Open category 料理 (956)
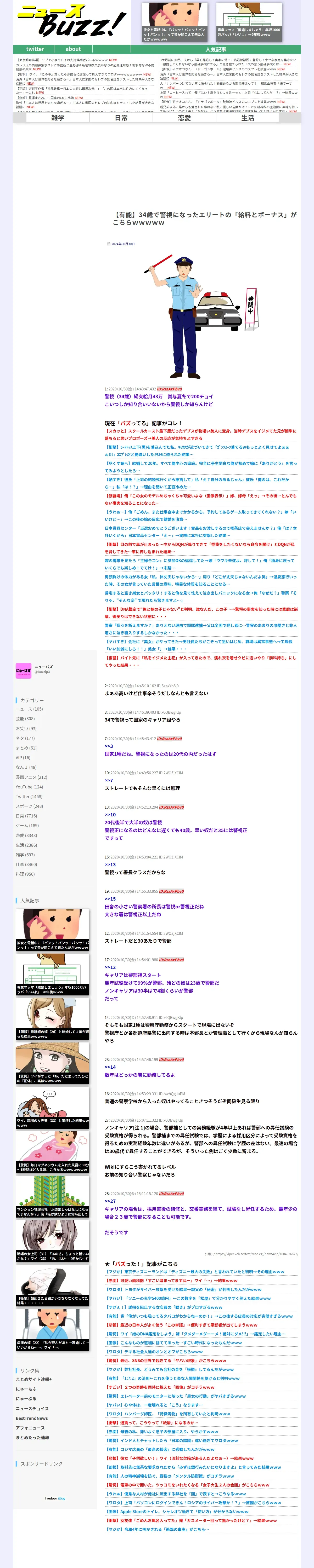Screen dimensions: 314x1568 point(26,874)
